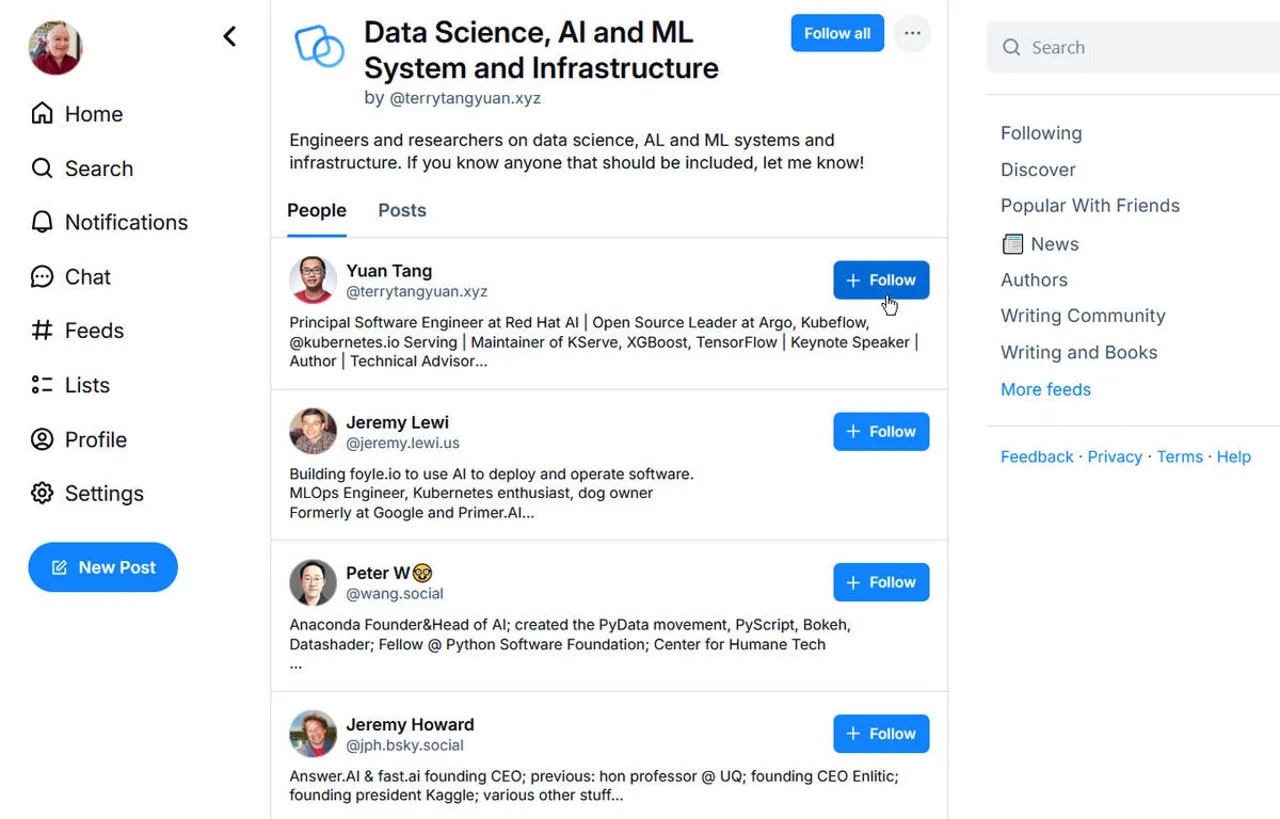The image size is (1280, 819).
Task: Click the Home icon in sidebar
Action: coord(42,114)
